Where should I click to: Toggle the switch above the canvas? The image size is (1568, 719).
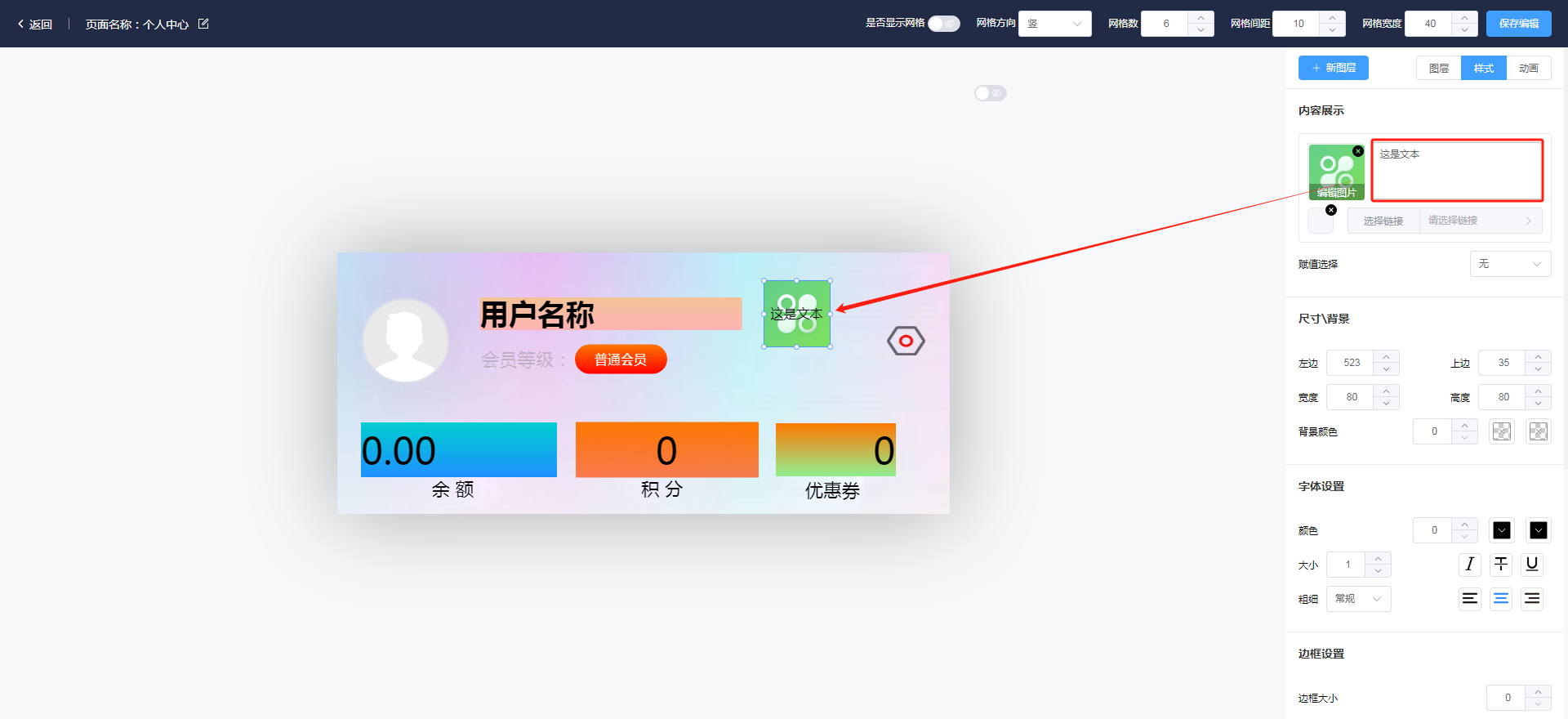(990, 93)
